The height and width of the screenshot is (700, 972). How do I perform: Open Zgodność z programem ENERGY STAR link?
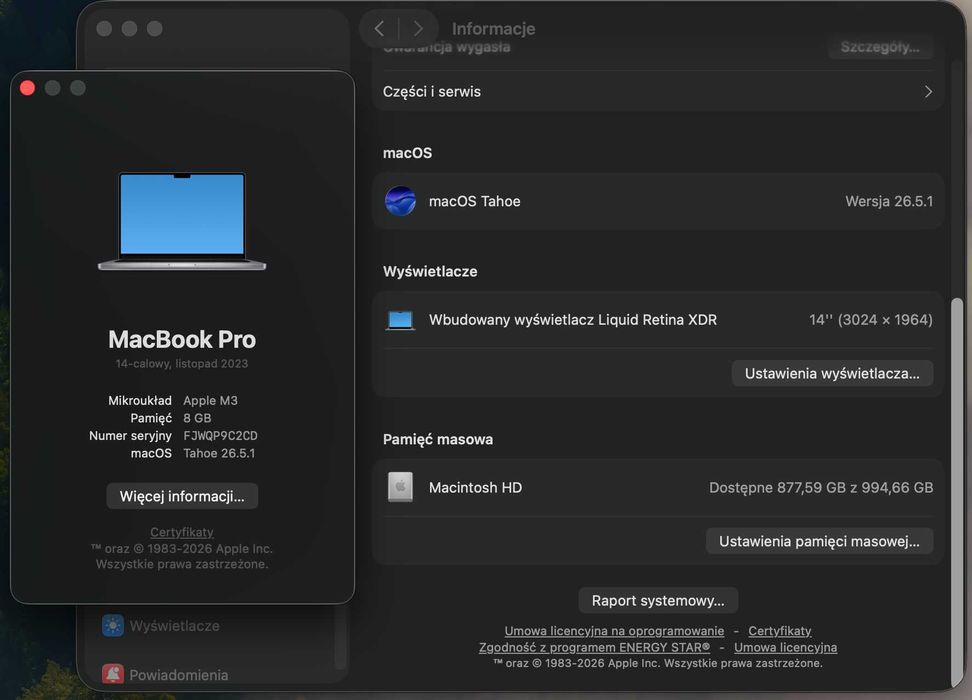tap(594, 647)
